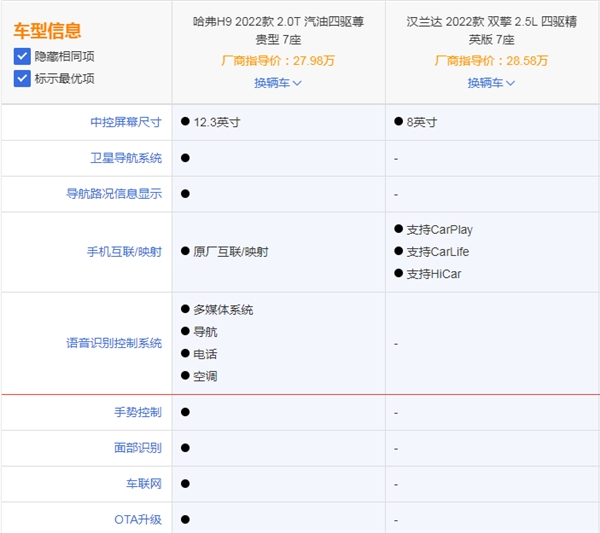The width and height of the screenshot is (600, 533).
Task: Select the 卫星导航系统 row label
Action: (125, 158)
